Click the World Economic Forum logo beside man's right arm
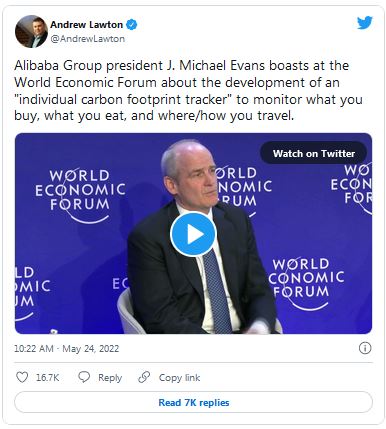This screenshot has width=386, height=429. (x=306, y=284)
